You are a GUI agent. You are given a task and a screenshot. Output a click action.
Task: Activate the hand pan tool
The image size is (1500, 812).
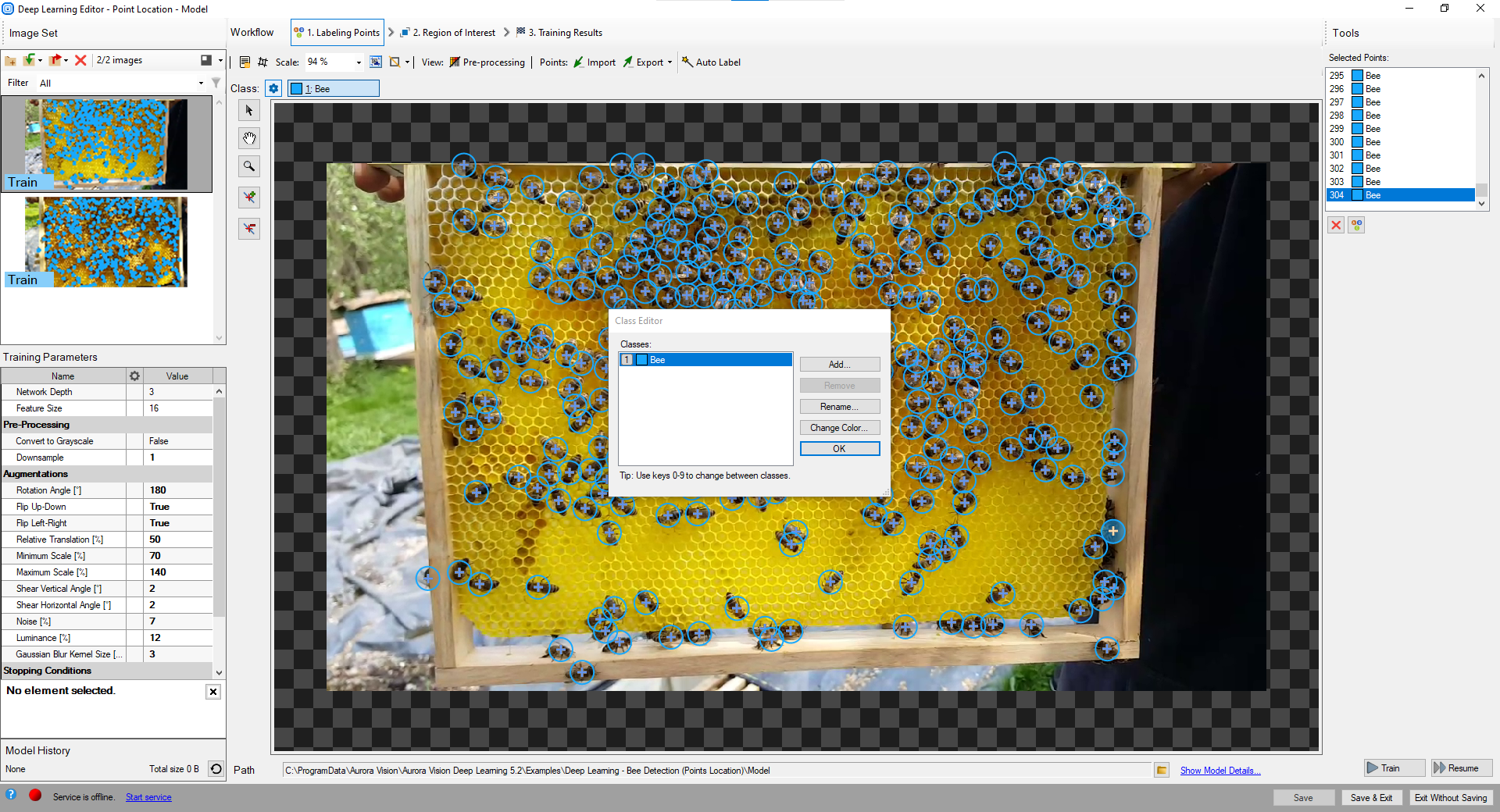pos(249,139)
